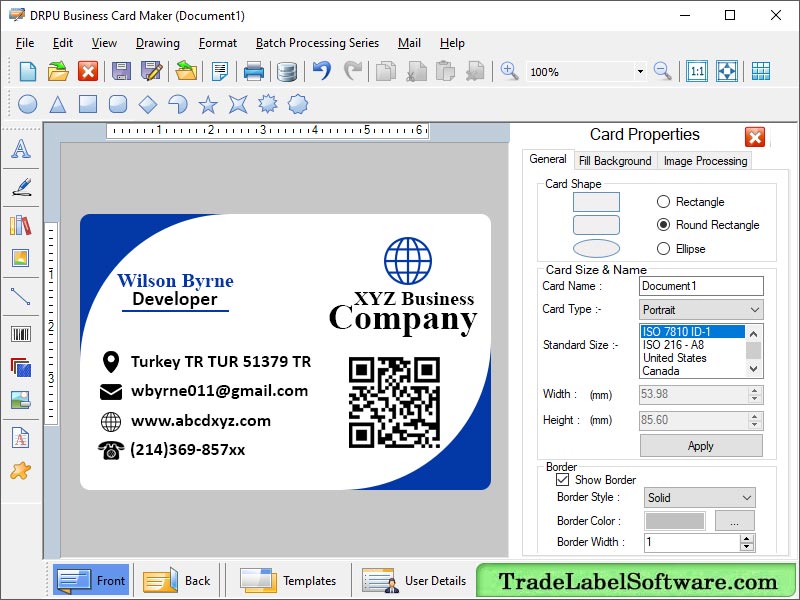
Task: Select the rounded rectangle shape tool
Action: [118, 104]
